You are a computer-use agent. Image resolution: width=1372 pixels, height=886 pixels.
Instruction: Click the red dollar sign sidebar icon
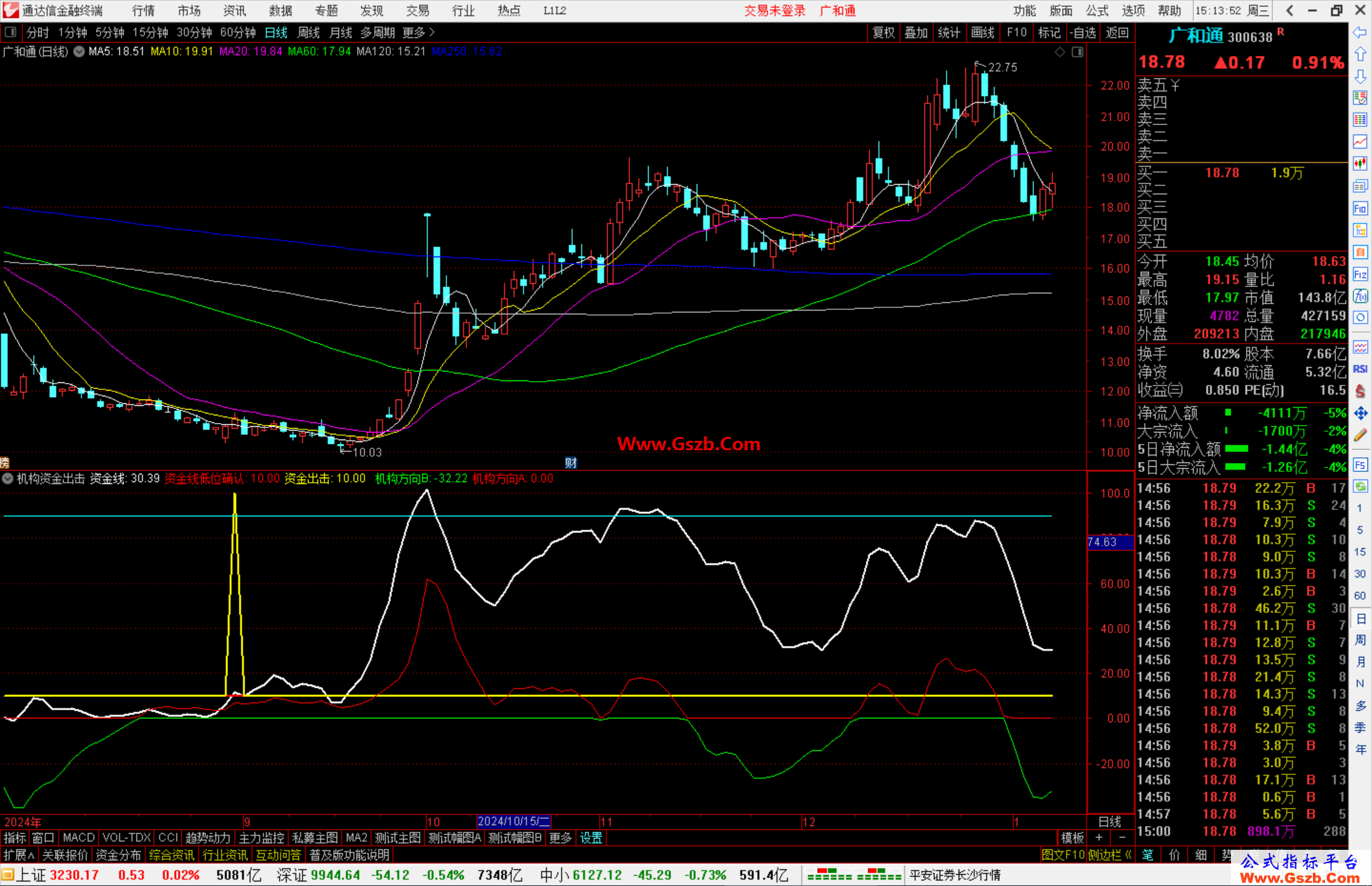pos(1360,391)
